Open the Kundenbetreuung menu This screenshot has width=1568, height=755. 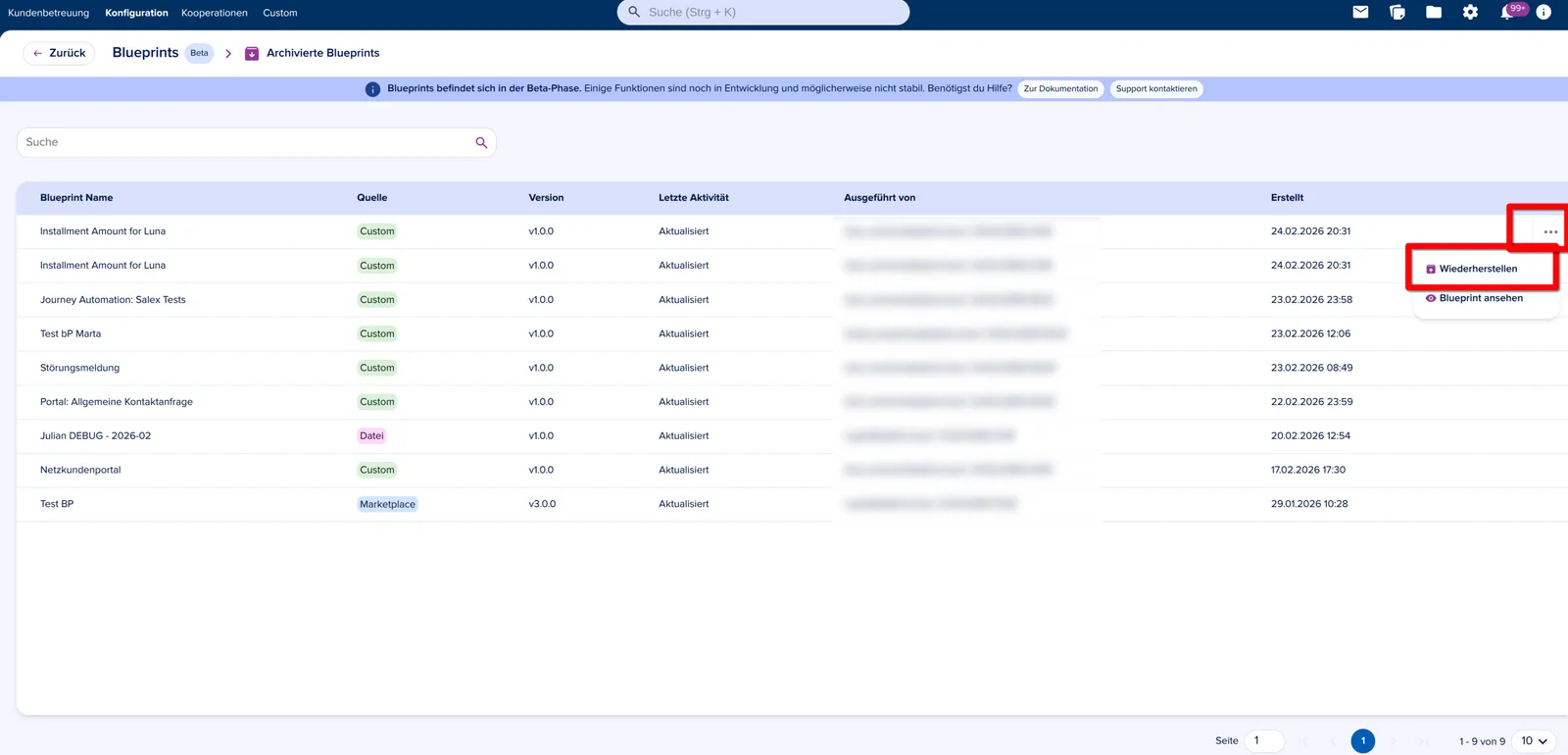48,13
